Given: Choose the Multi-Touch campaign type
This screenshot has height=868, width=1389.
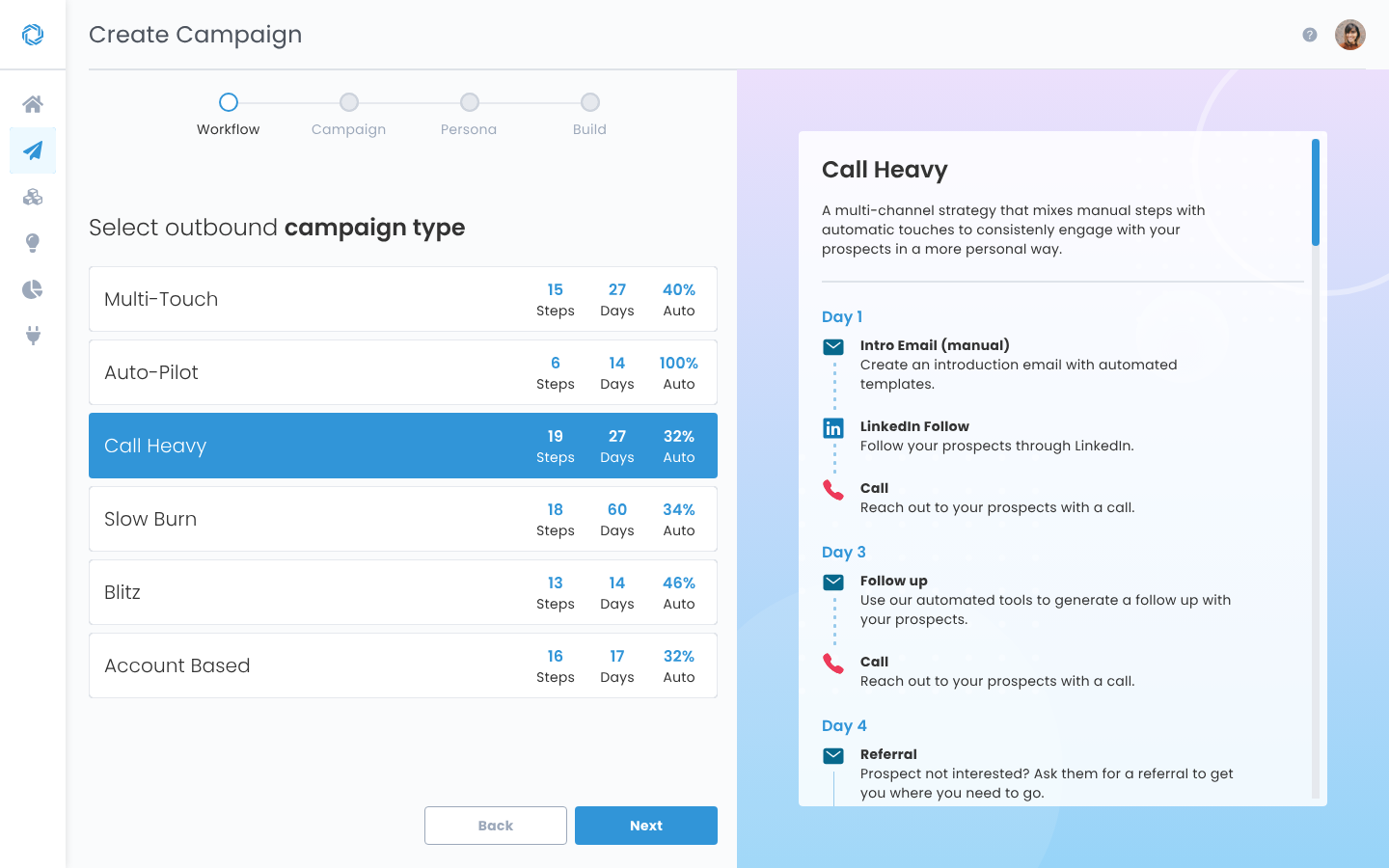Looking at the screenshot, I should (x=403, y=299).
